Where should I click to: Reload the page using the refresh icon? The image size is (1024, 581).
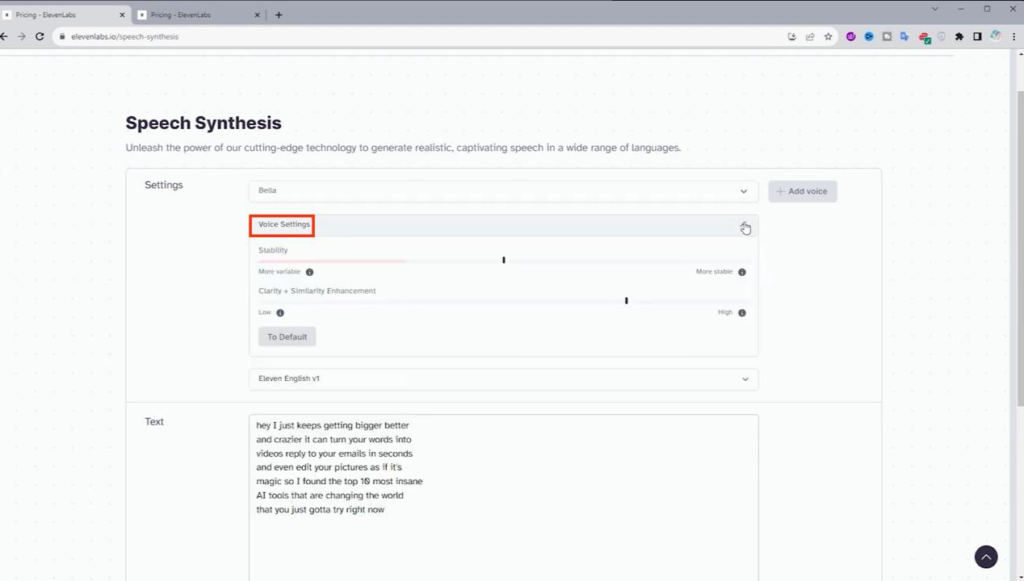pyautogui.click(x=39, y=36)
